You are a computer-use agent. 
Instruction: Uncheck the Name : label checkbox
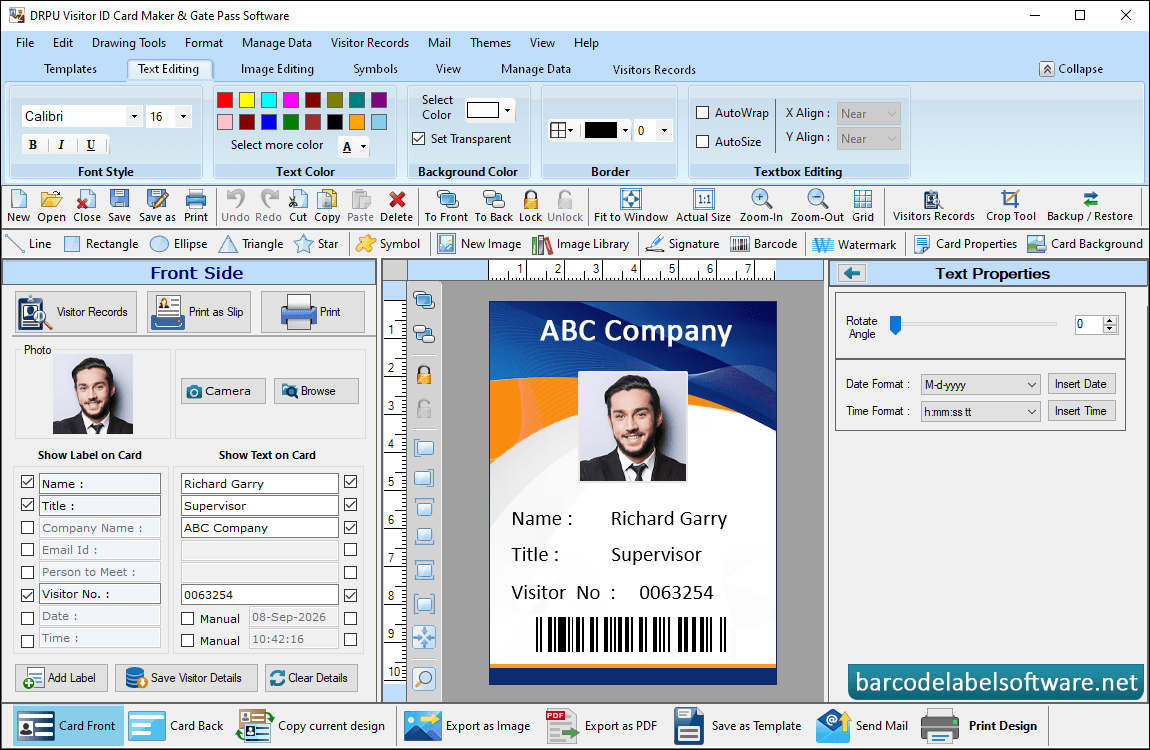coord(28,482)
